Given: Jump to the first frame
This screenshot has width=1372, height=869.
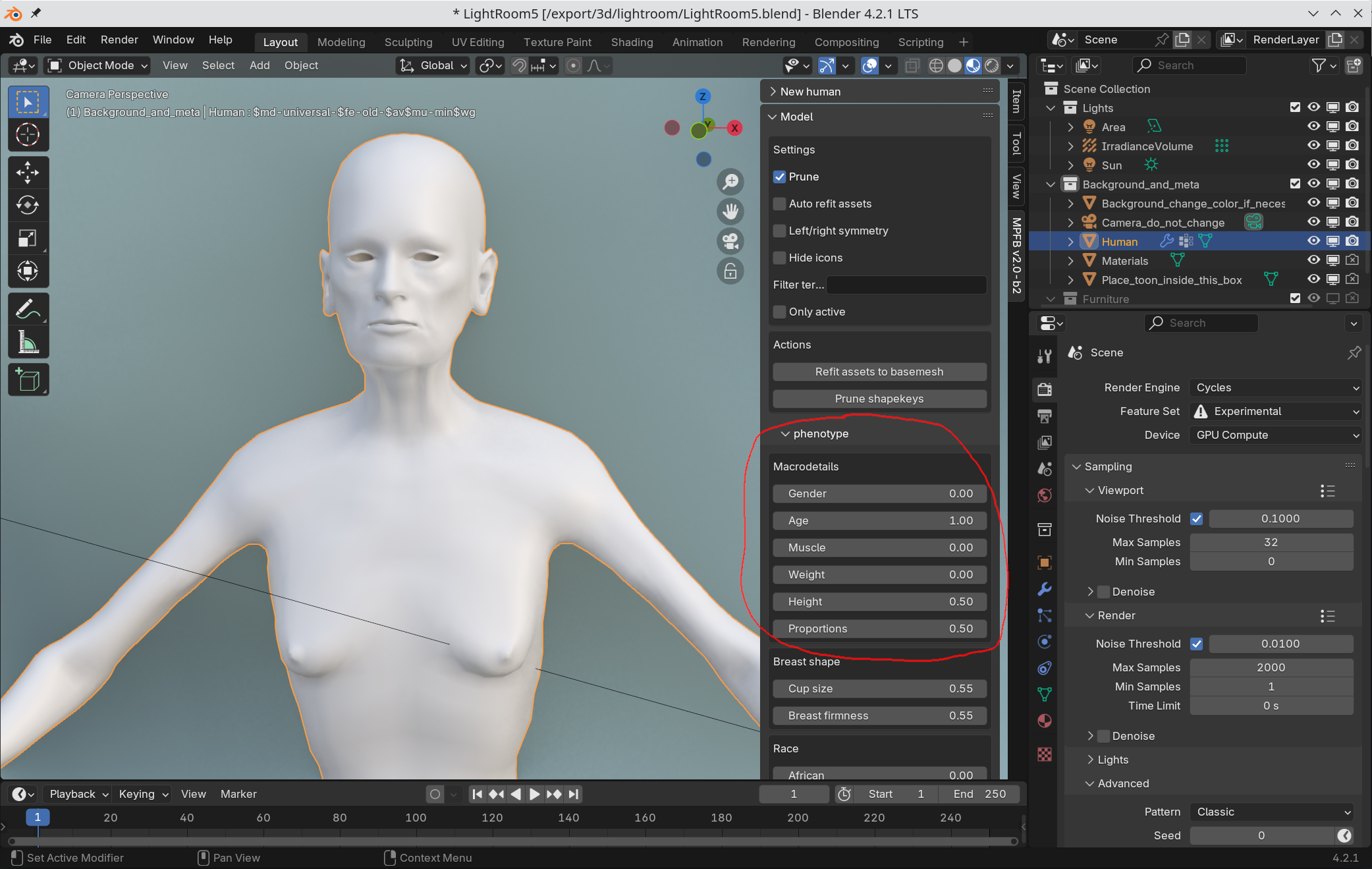Looking at the screenshot, I should tap(478, 794).
